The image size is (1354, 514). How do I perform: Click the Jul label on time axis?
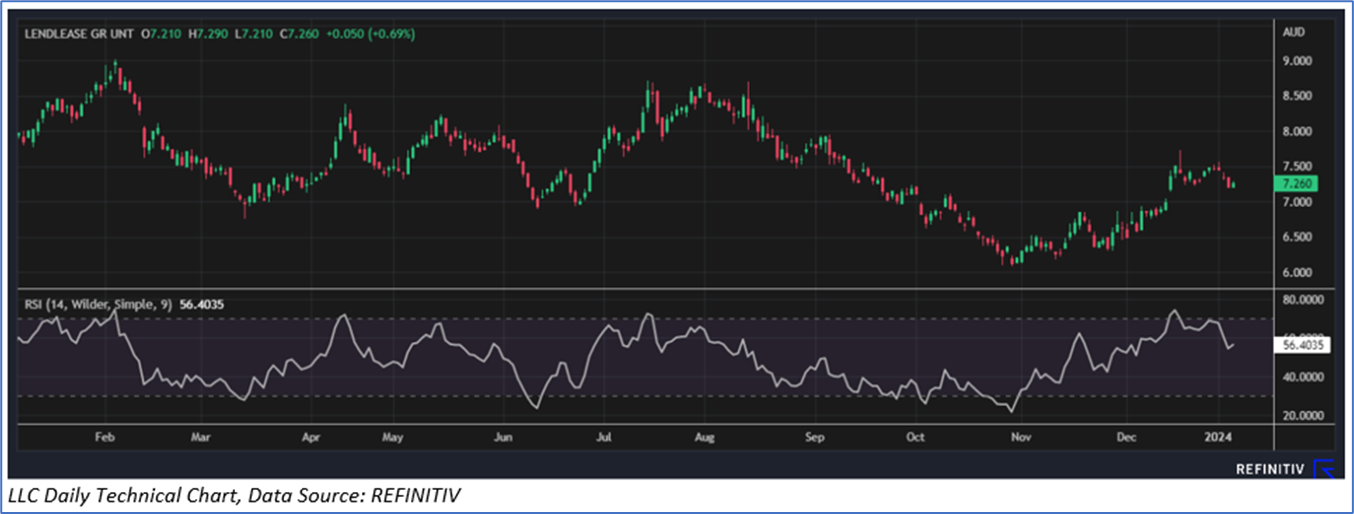603,438
